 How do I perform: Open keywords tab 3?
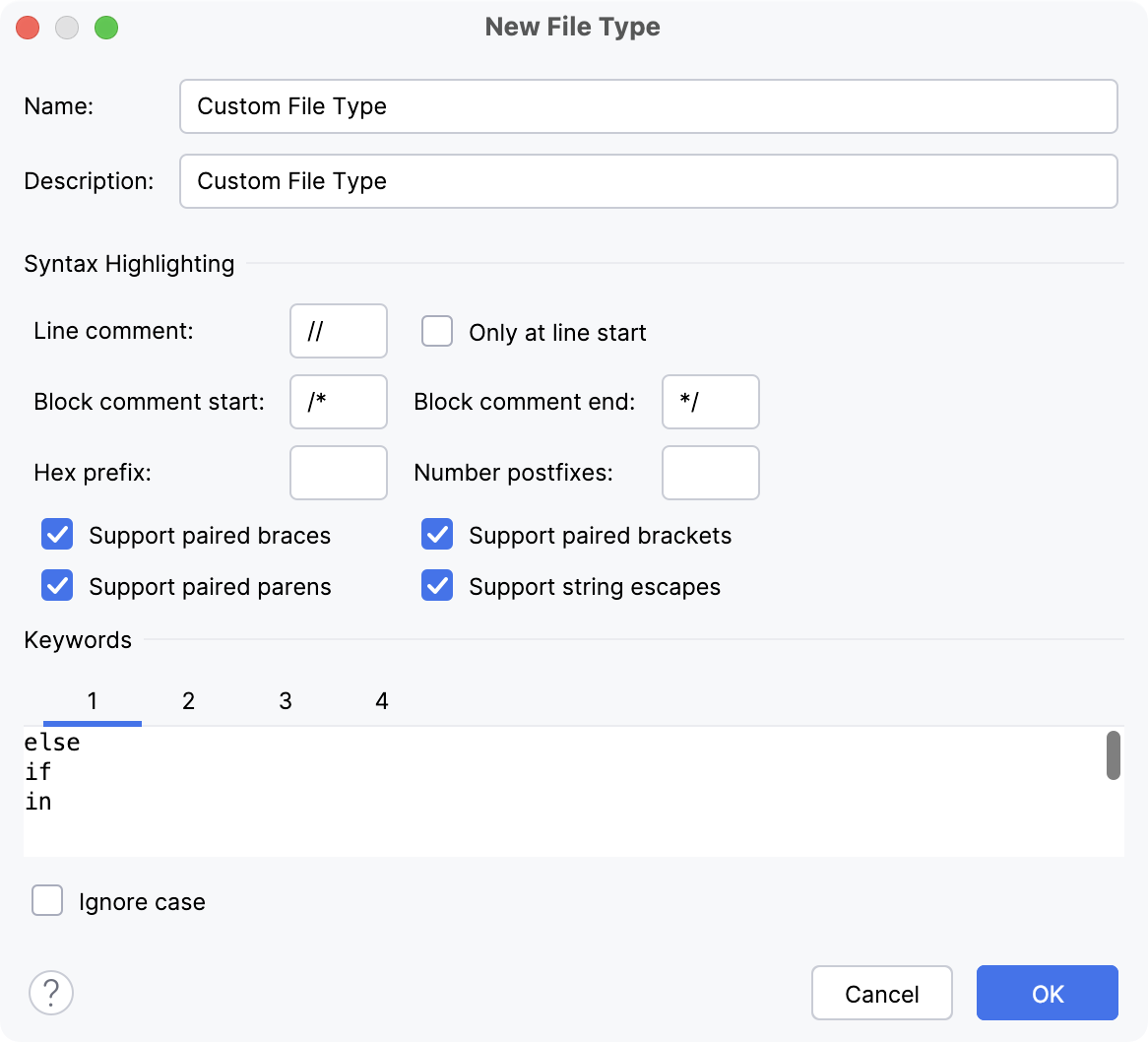coord(285,701)
